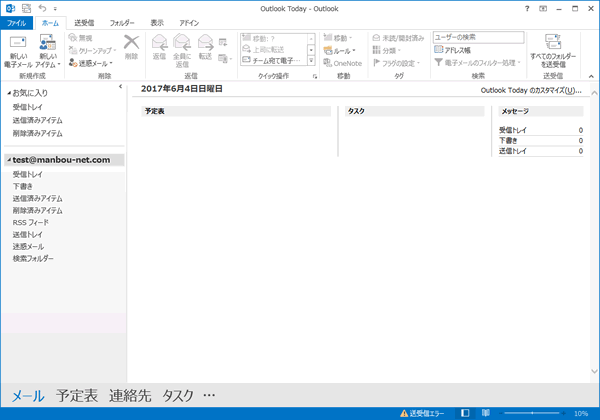Click the 送受信エラー warning icon in status bar
The height and width of the screenshot is (420, 600).
(404, 413)
